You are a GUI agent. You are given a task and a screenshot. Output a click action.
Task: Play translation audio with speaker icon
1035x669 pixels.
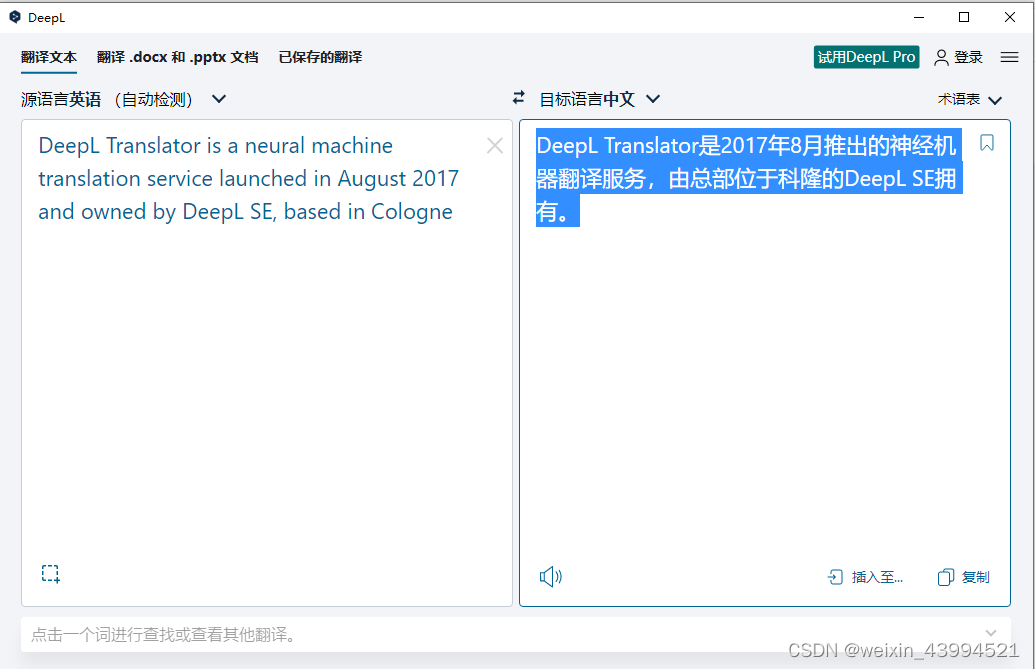coord(551,577)
